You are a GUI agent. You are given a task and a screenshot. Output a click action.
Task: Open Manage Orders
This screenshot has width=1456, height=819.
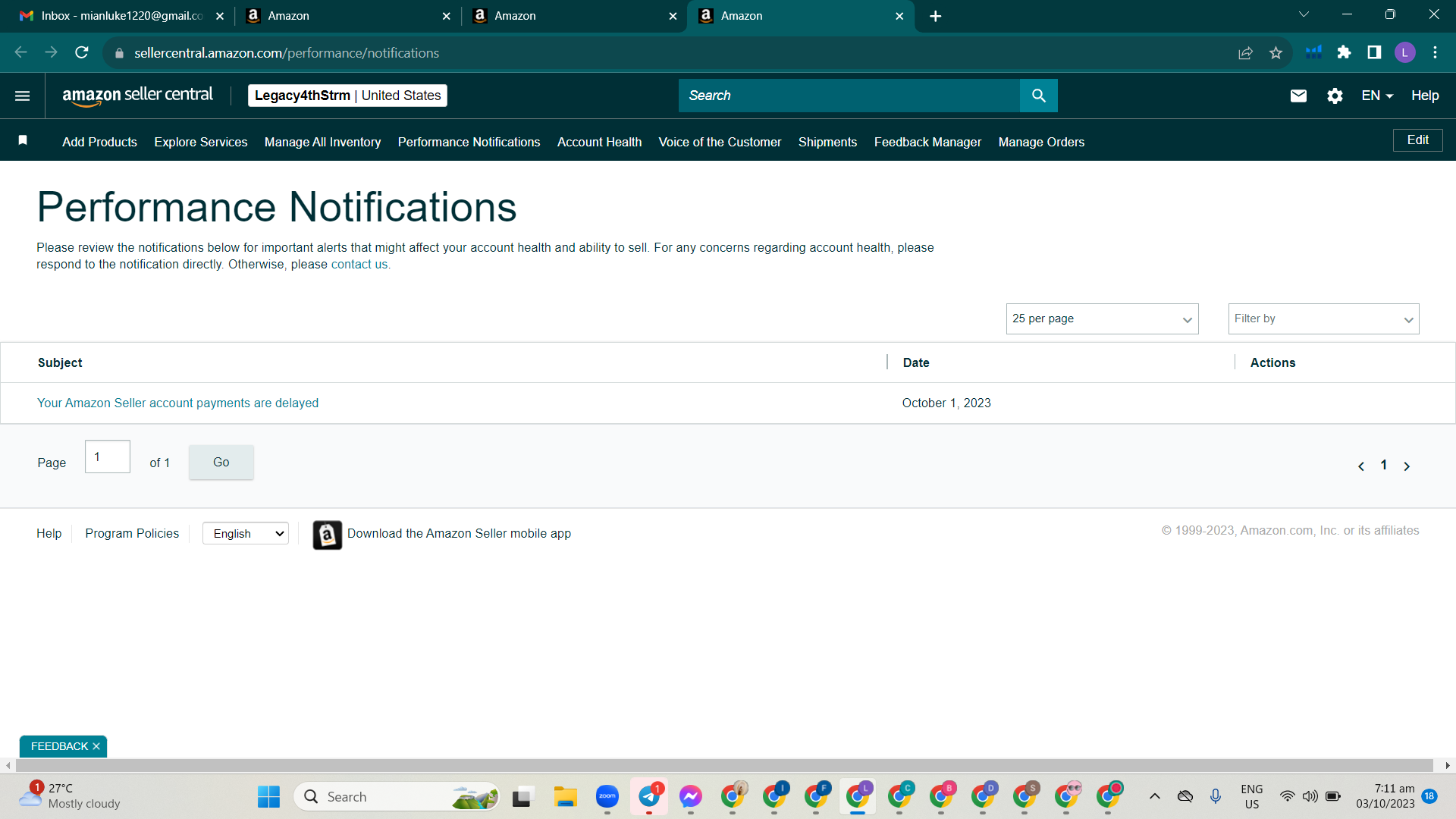click(x=1041, y=143)
